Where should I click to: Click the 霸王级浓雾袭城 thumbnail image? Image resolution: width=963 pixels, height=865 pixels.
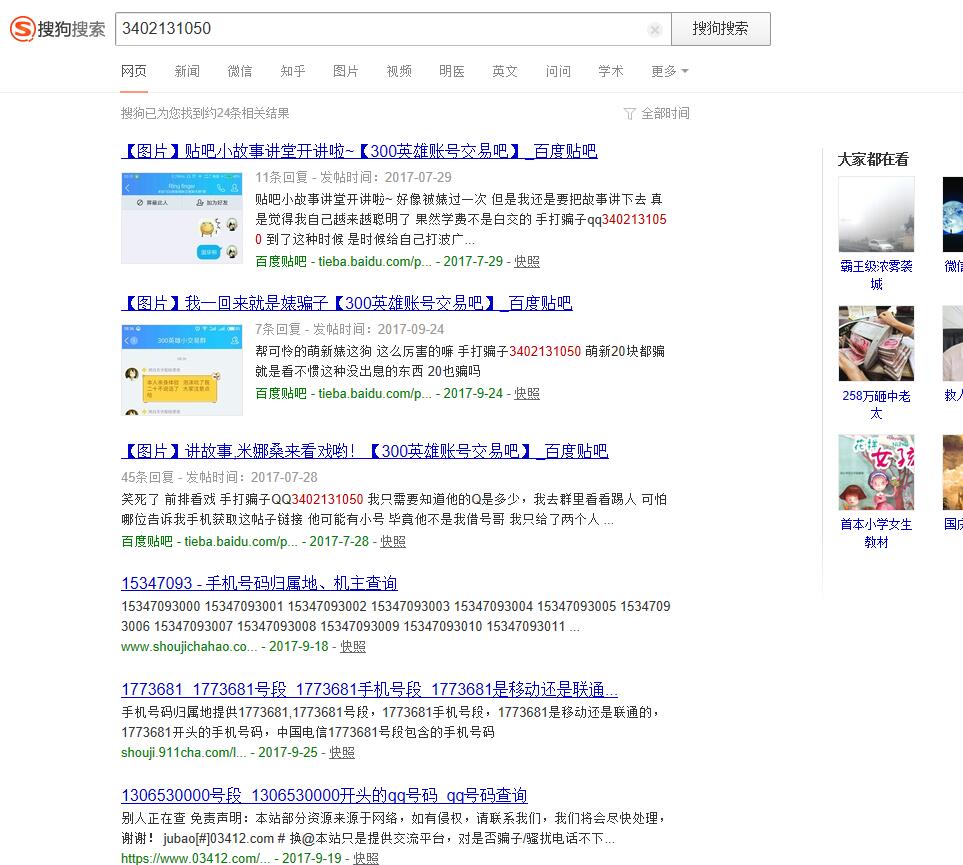876,214
